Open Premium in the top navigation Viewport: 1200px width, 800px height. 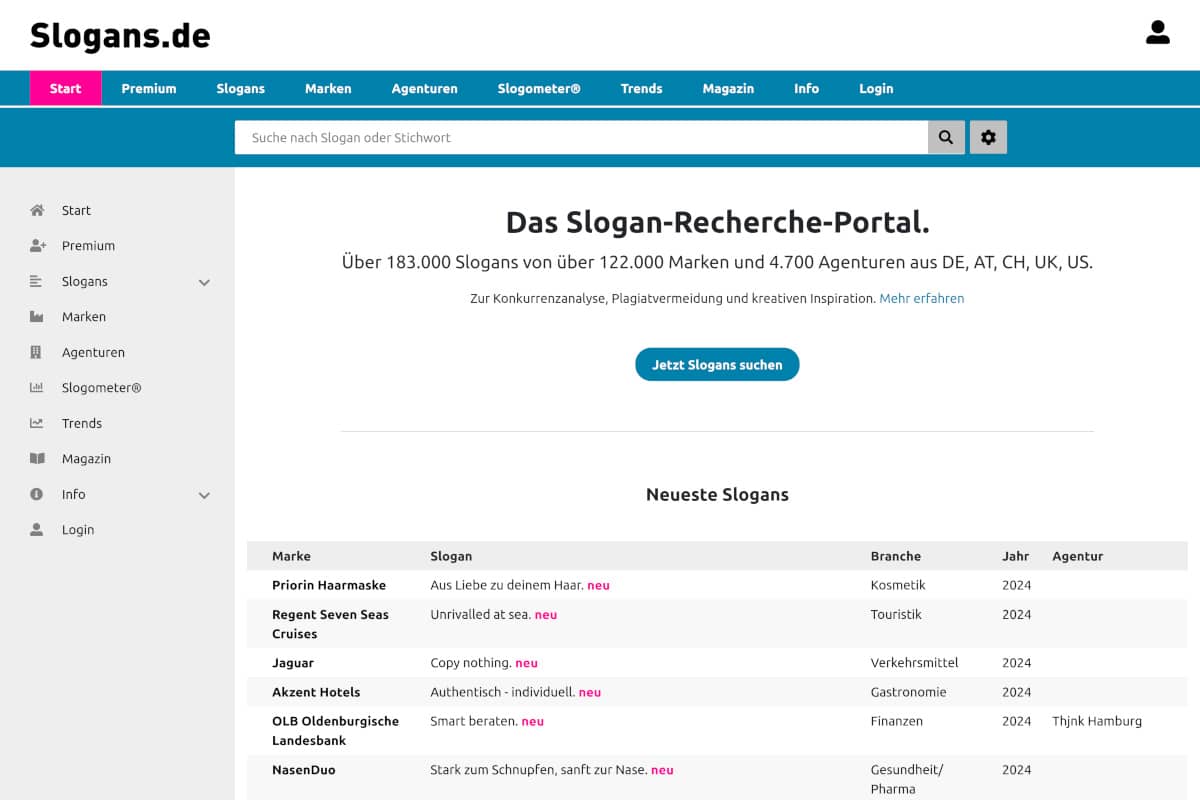tap(149, 88)
